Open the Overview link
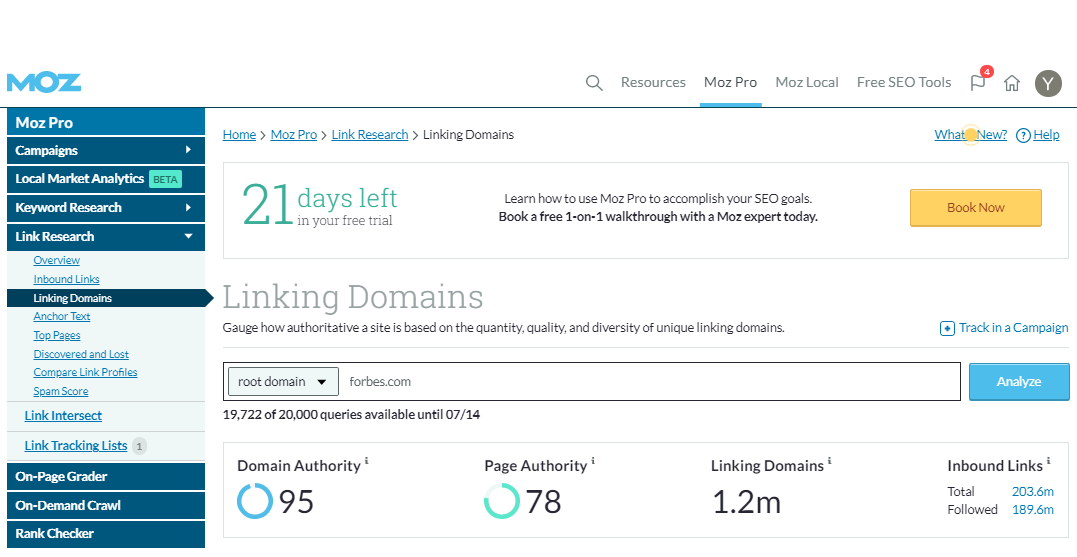Viewport: 1077px width, 557px height. click(56, 260)
